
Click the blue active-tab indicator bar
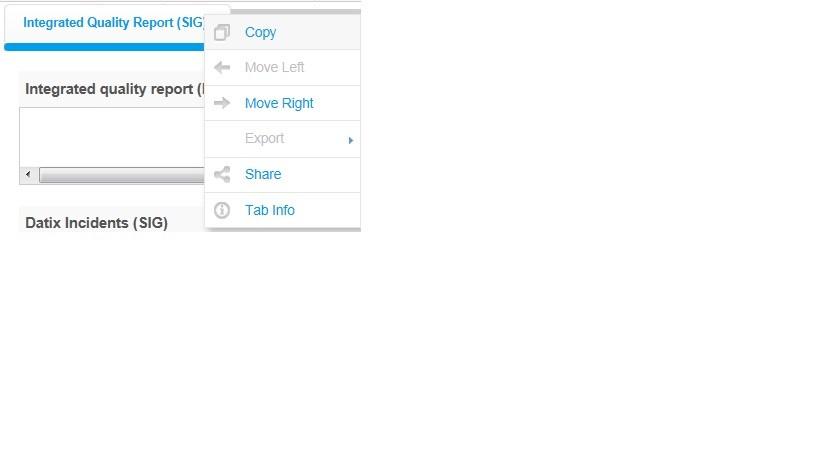pos(104,47)
